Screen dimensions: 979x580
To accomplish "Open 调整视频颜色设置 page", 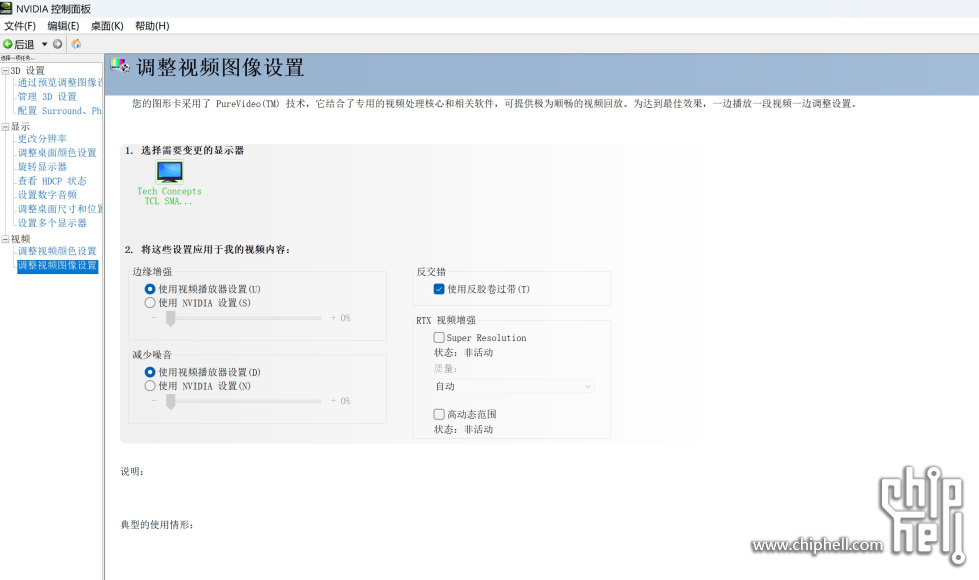I will tap(57, 251).
